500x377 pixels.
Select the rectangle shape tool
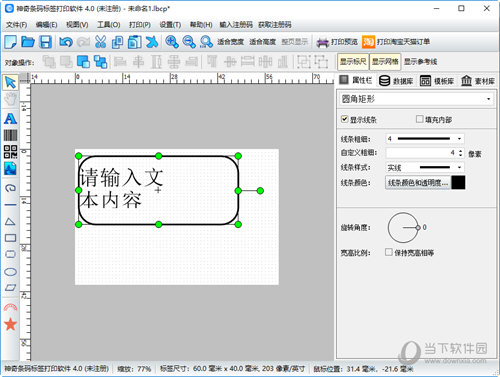(10, 238)
